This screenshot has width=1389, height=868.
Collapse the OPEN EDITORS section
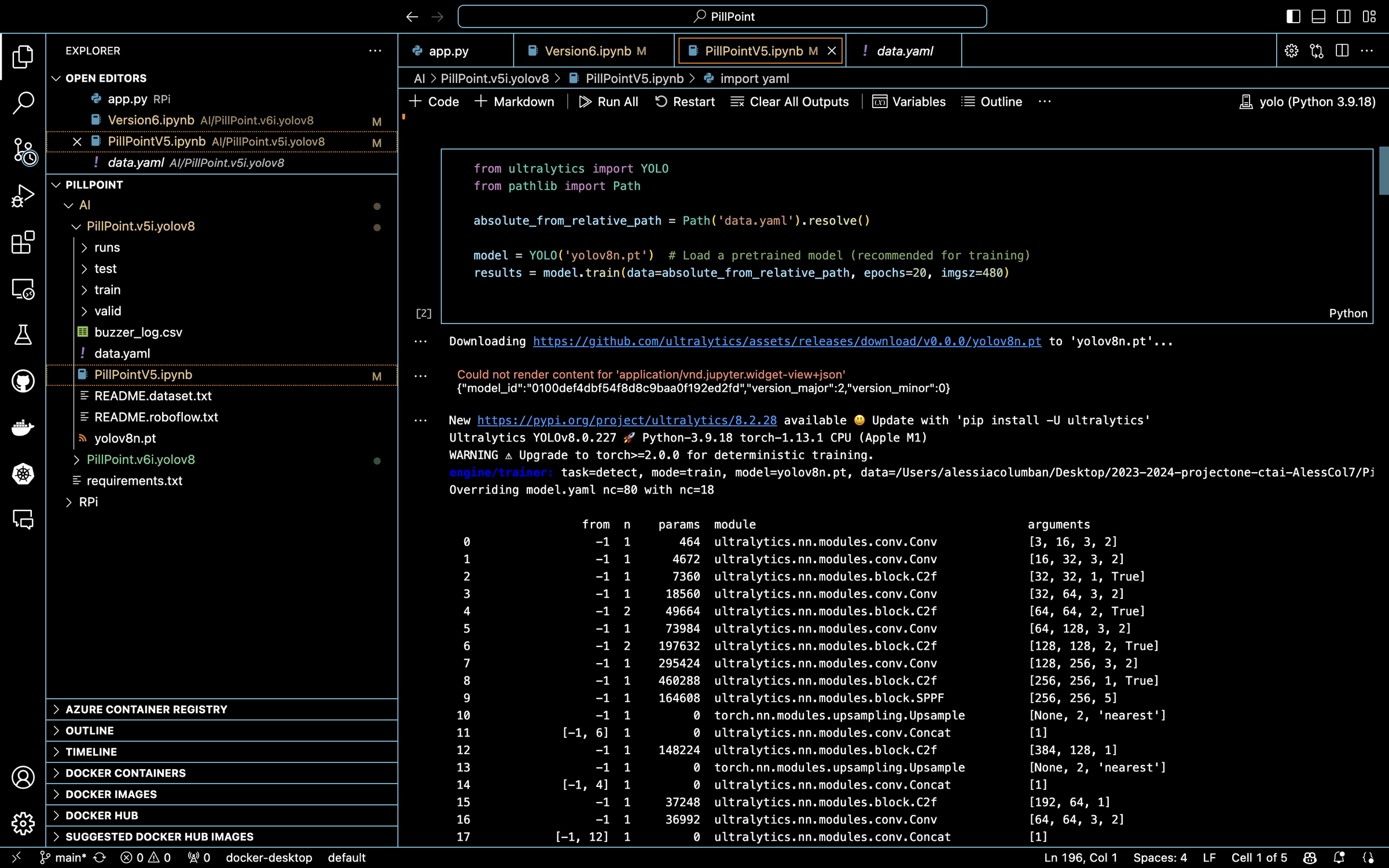tap(106, 78)
